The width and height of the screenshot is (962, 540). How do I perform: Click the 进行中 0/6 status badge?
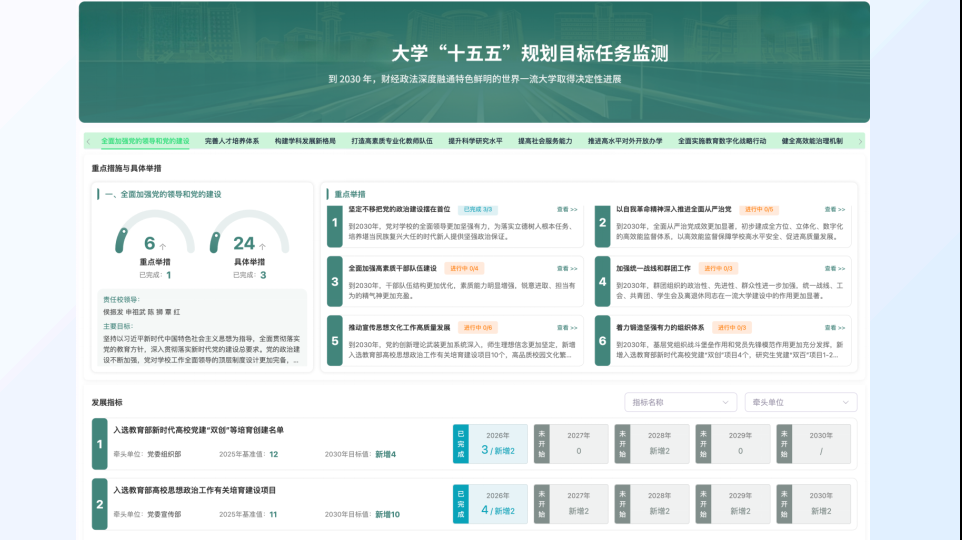pyautogui.click(x=478, y=328)
